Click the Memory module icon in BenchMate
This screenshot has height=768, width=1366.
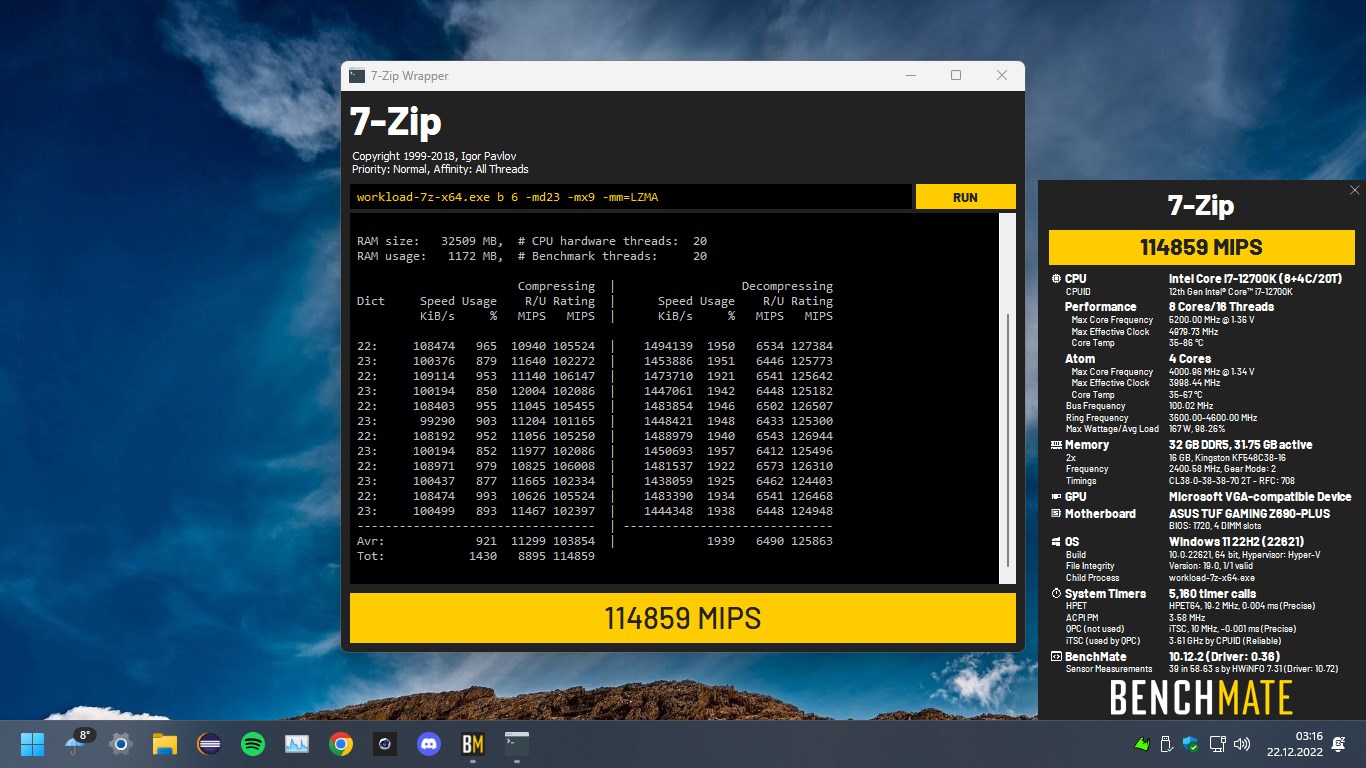pyautogui.click(x=1056, y=445)
